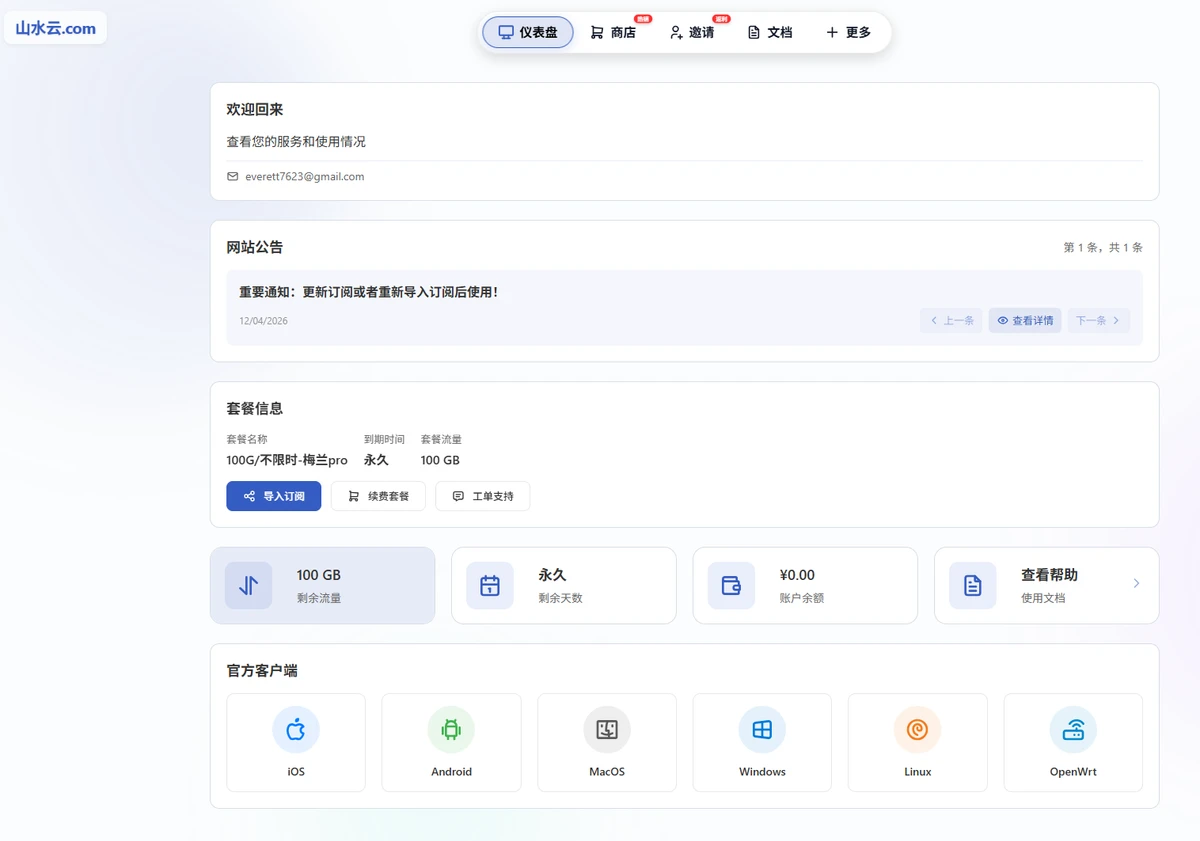1200x841 pixels.
Task: Click the wallet icon in 账户余额 card
Action: (731, 585)
